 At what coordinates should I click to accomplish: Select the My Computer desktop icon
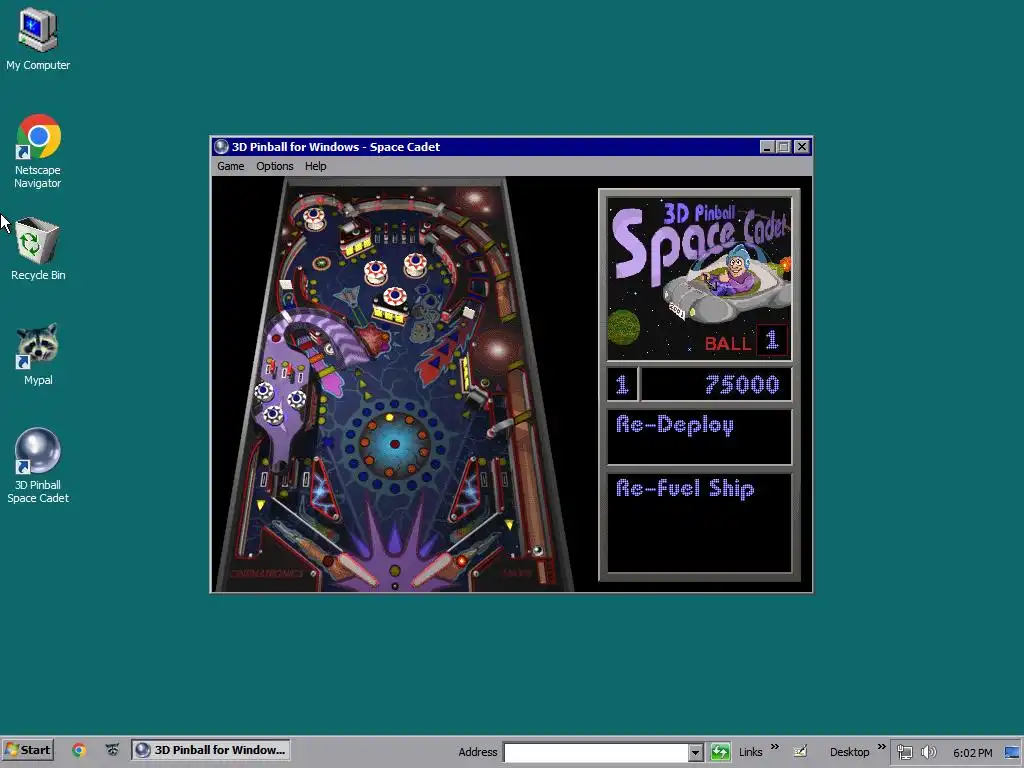38,39
